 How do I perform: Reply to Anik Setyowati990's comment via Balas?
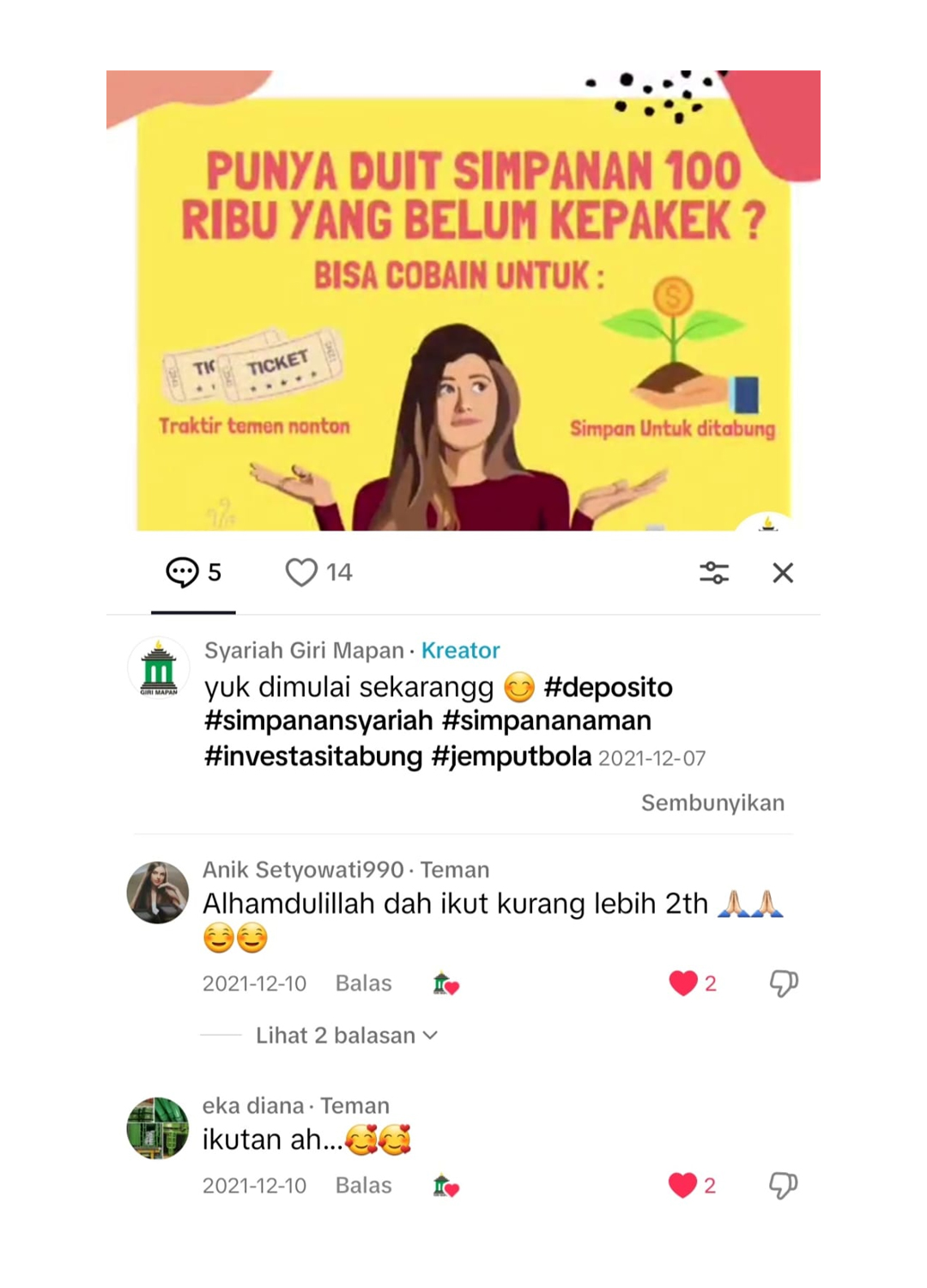tap(363, 983)
